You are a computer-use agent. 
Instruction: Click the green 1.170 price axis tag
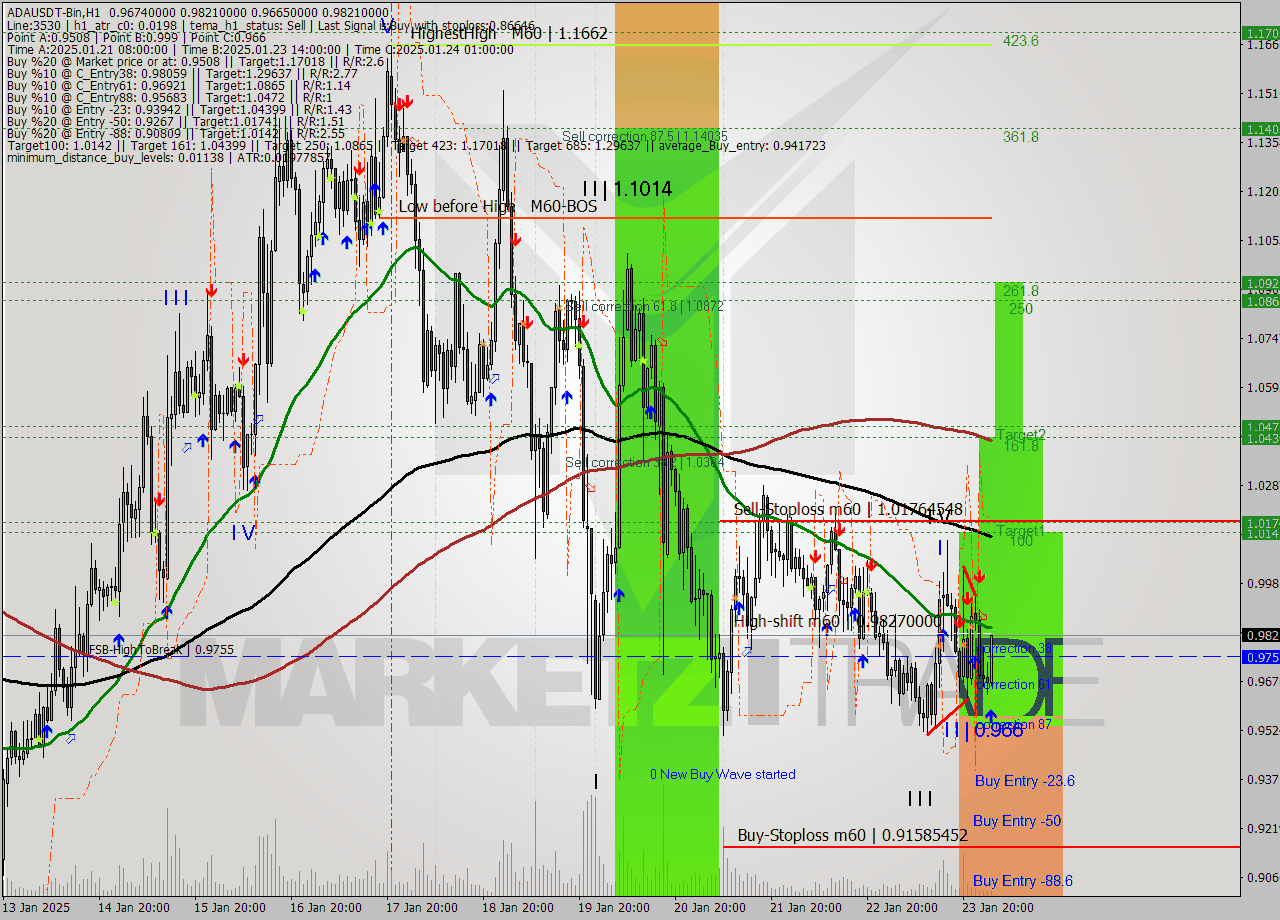pyautogui.click(x=1260, y=33)
